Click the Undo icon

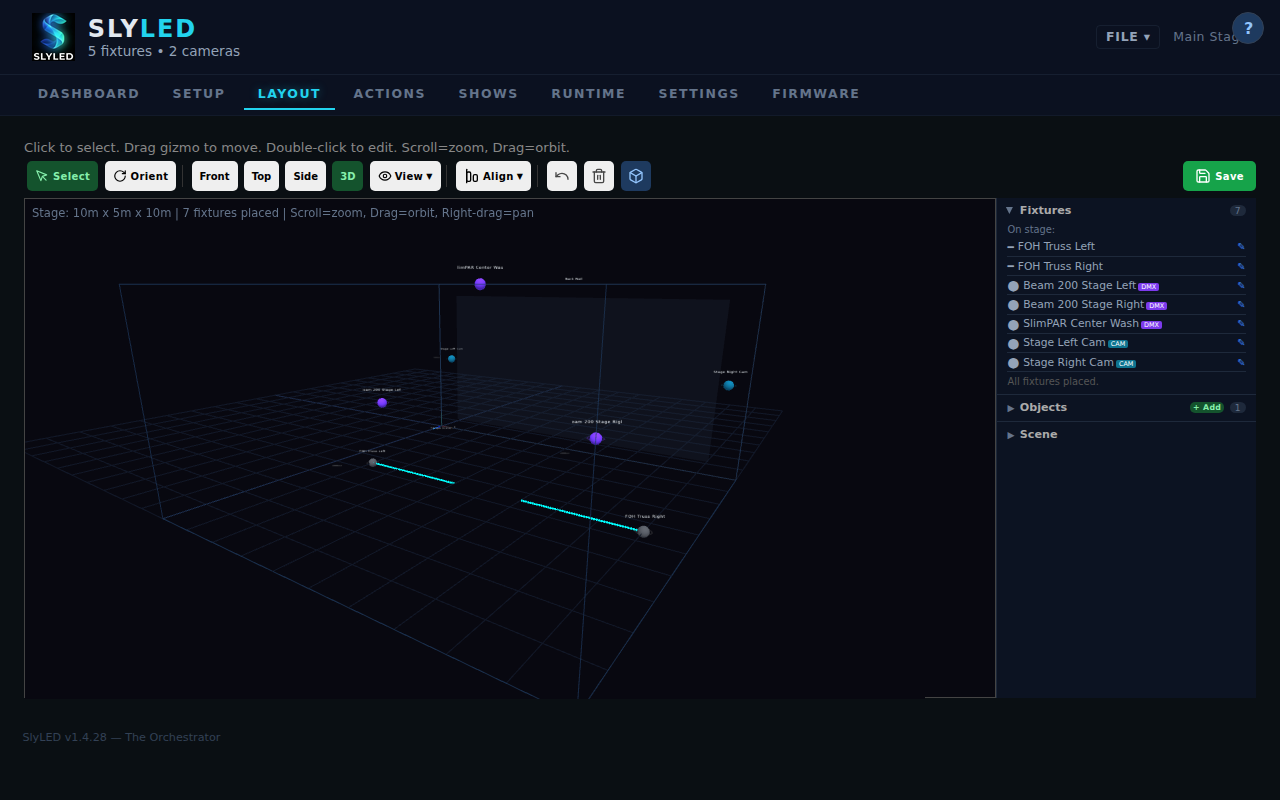(561, 176)
